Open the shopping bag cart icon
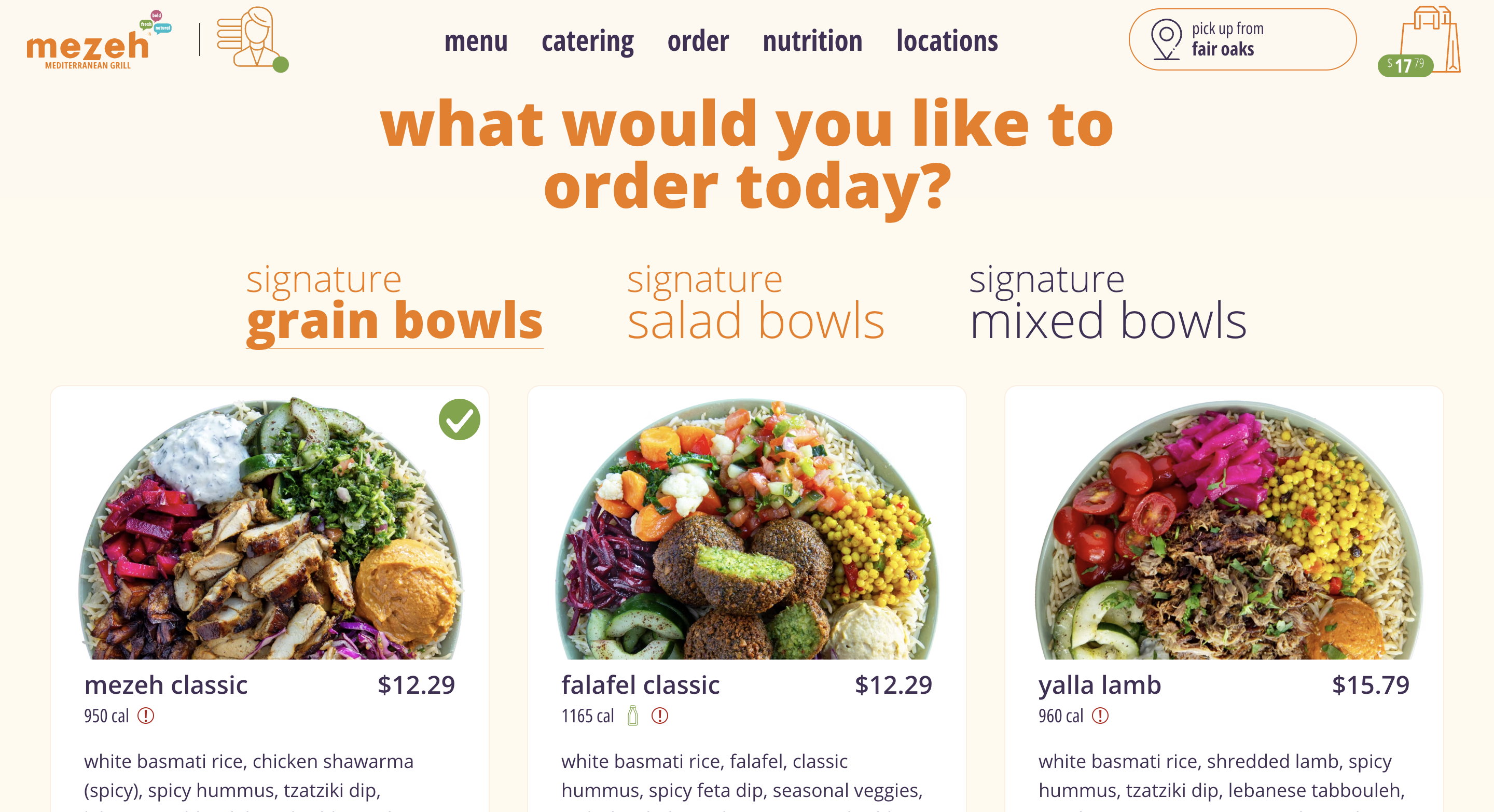Screen dimensions: 1494x812 coord(1430,39)
